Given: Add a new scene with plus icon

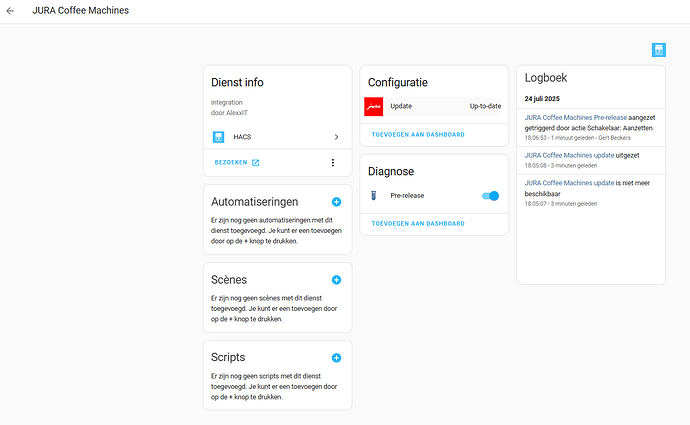Looking at the screenshot, I should (336, 280).
